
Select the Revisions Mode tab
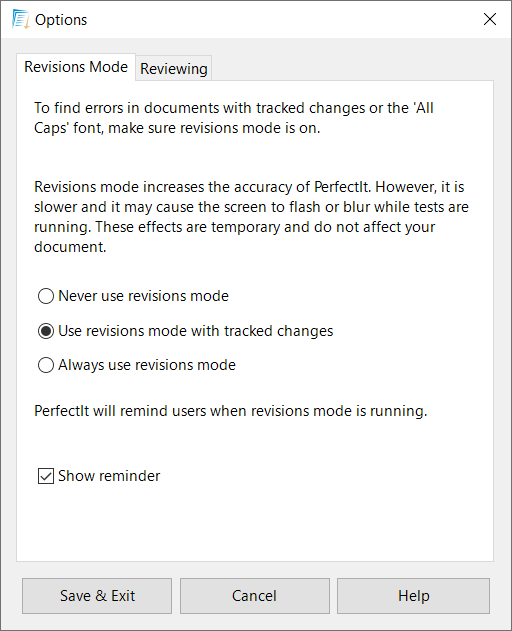(76, 67)
